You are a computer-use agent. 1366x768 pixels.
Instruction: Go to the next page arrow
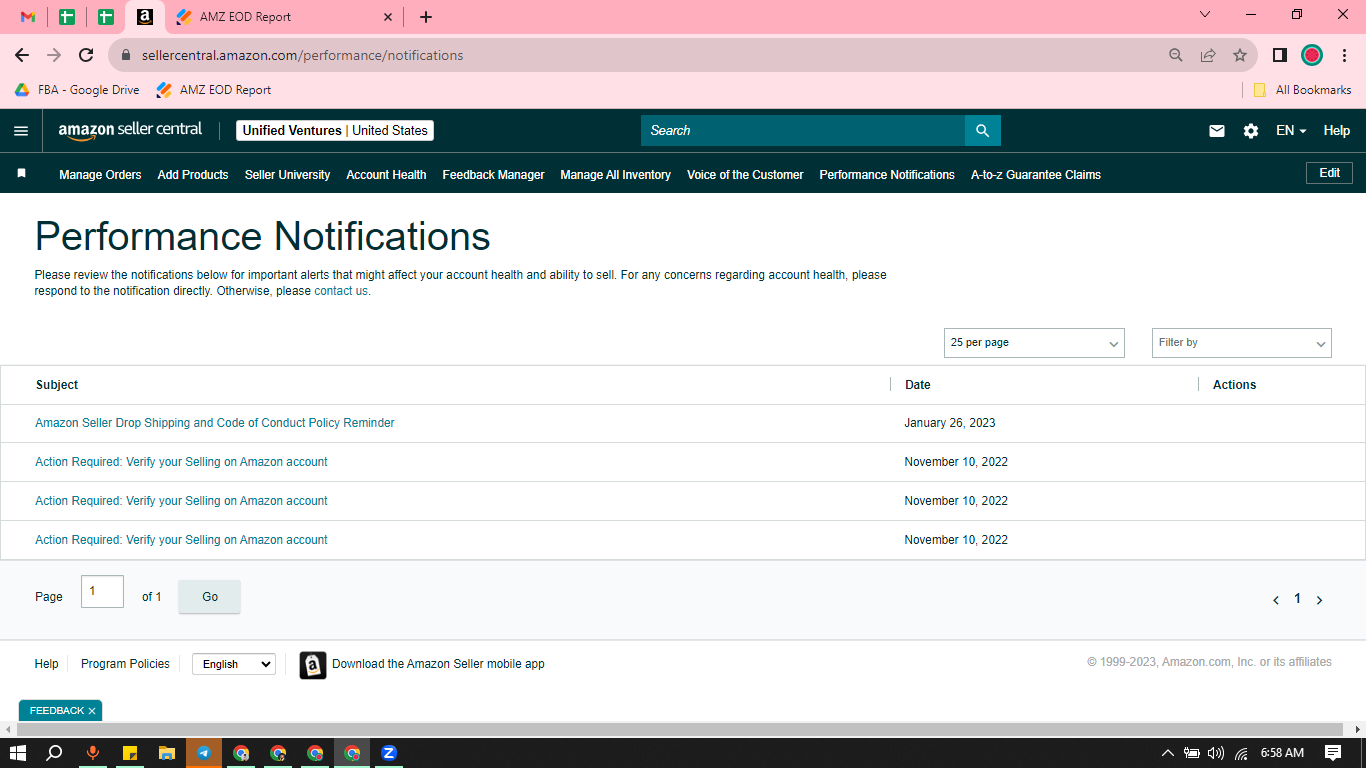point(1319,600)
